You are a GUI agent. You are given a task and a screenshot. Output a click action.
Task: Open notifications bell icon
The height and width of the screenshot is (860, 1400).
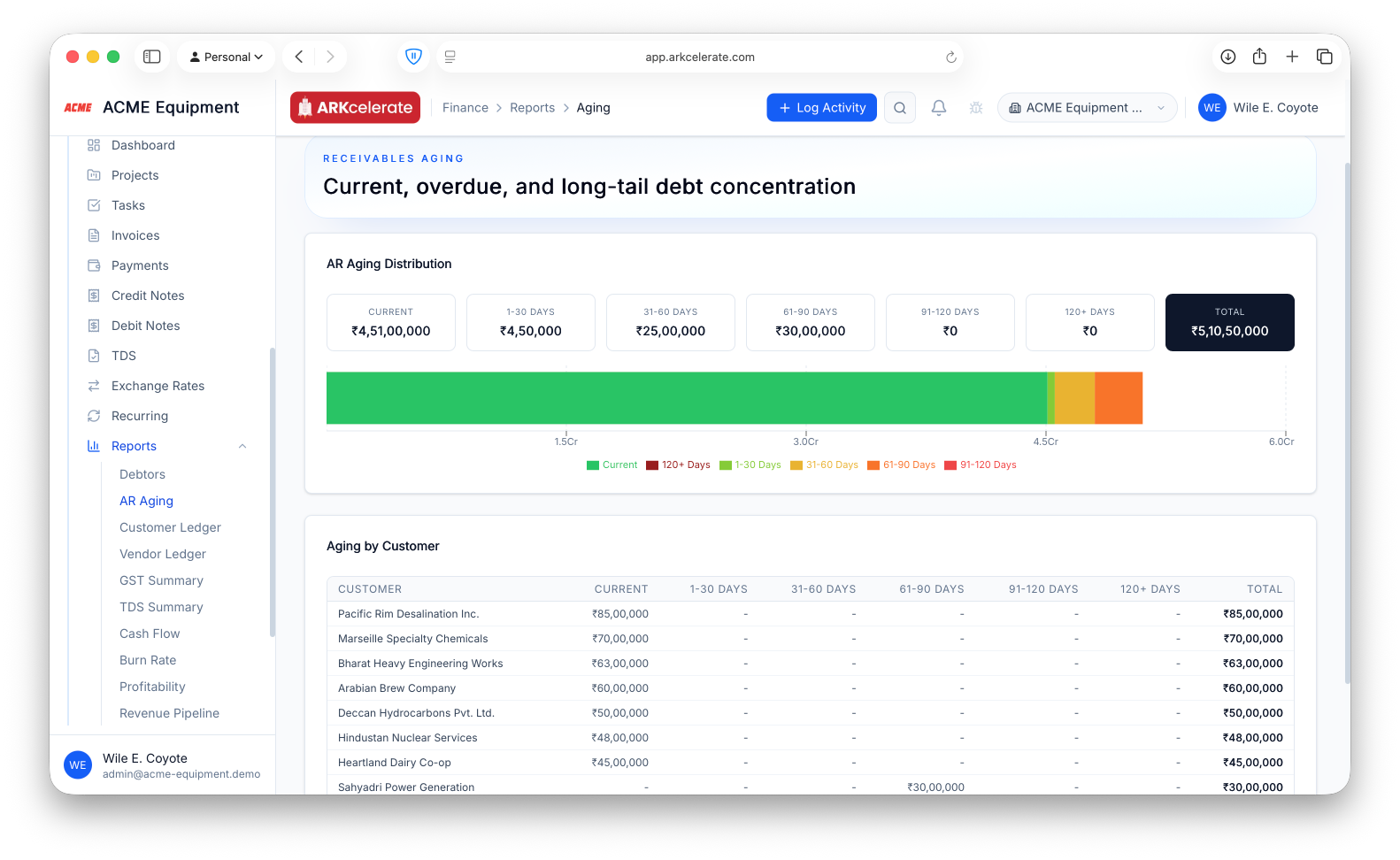pos(939,108)
